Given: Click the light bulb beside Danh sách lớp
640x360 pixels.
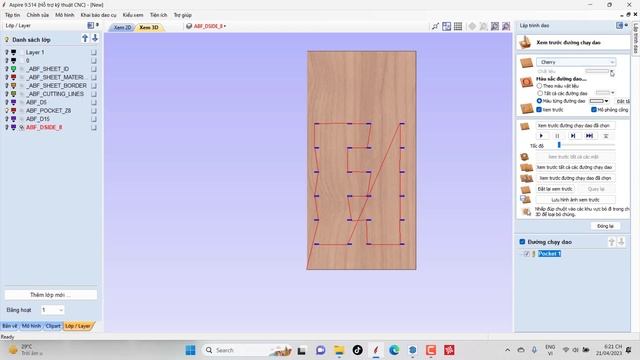Looking at the screenshot, I should point(7,40).
